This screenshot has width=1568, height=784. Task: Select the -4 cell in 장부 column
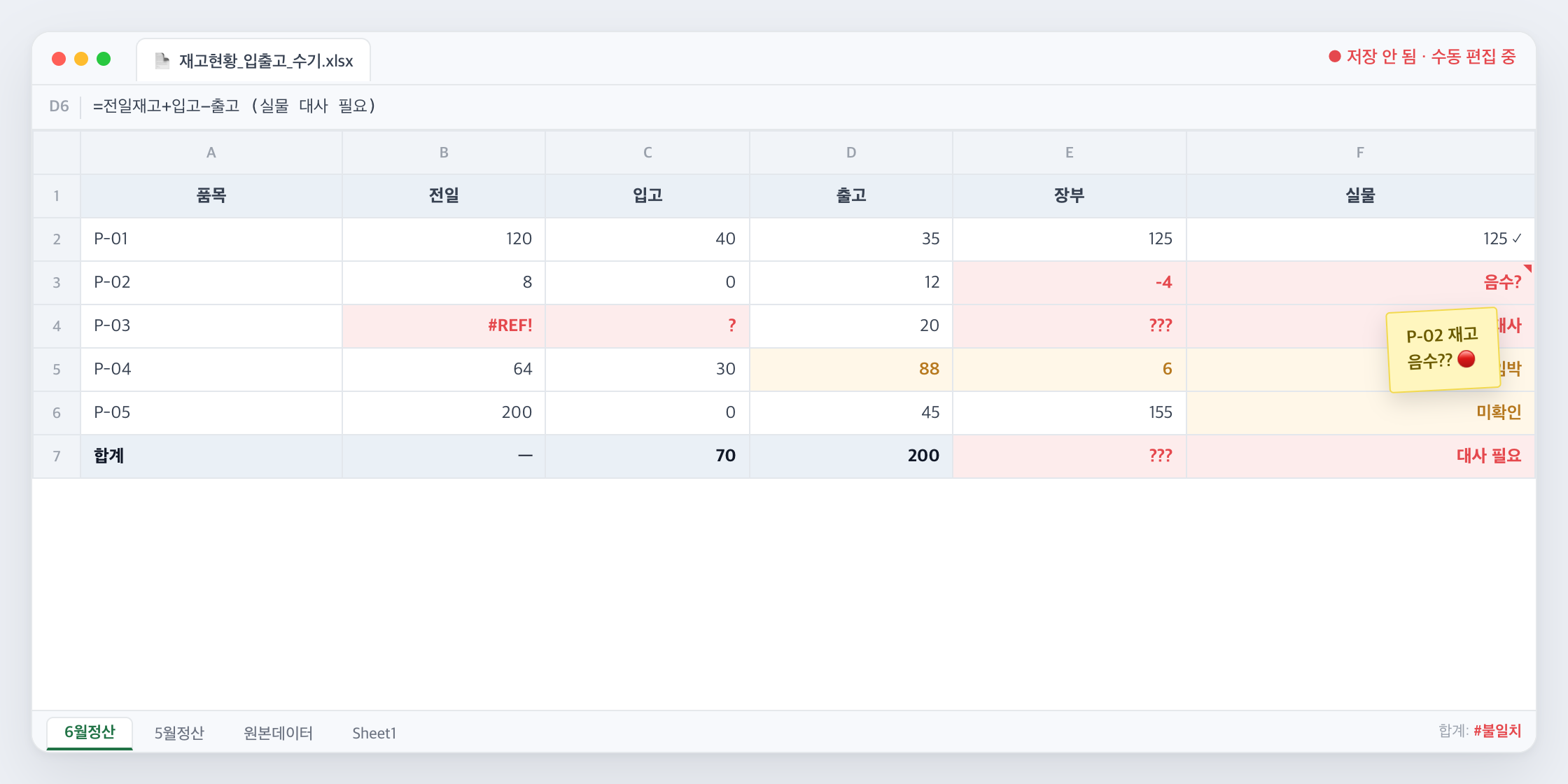tap(1069, 282)
